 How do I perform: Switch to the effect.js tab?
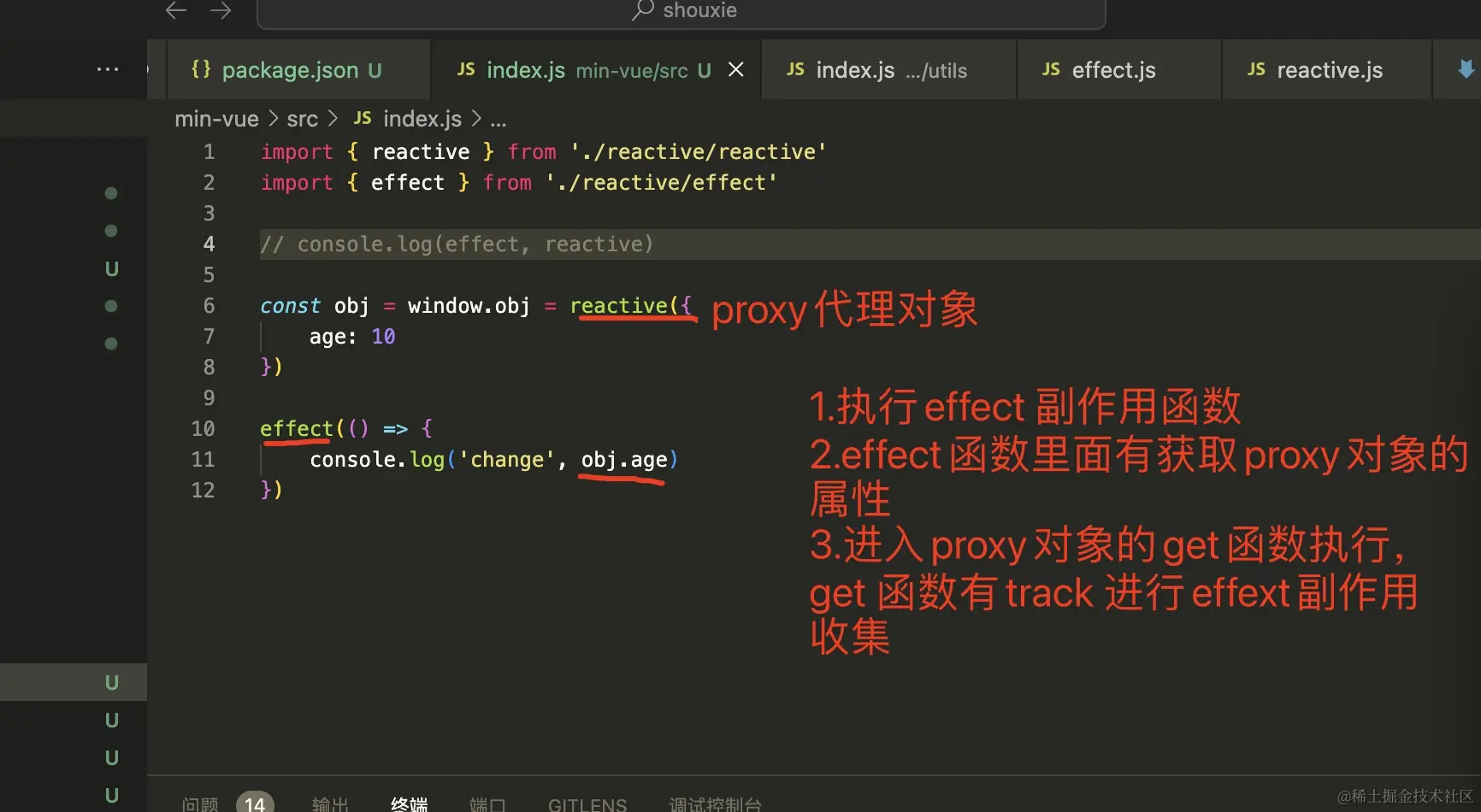point(1118,70)
